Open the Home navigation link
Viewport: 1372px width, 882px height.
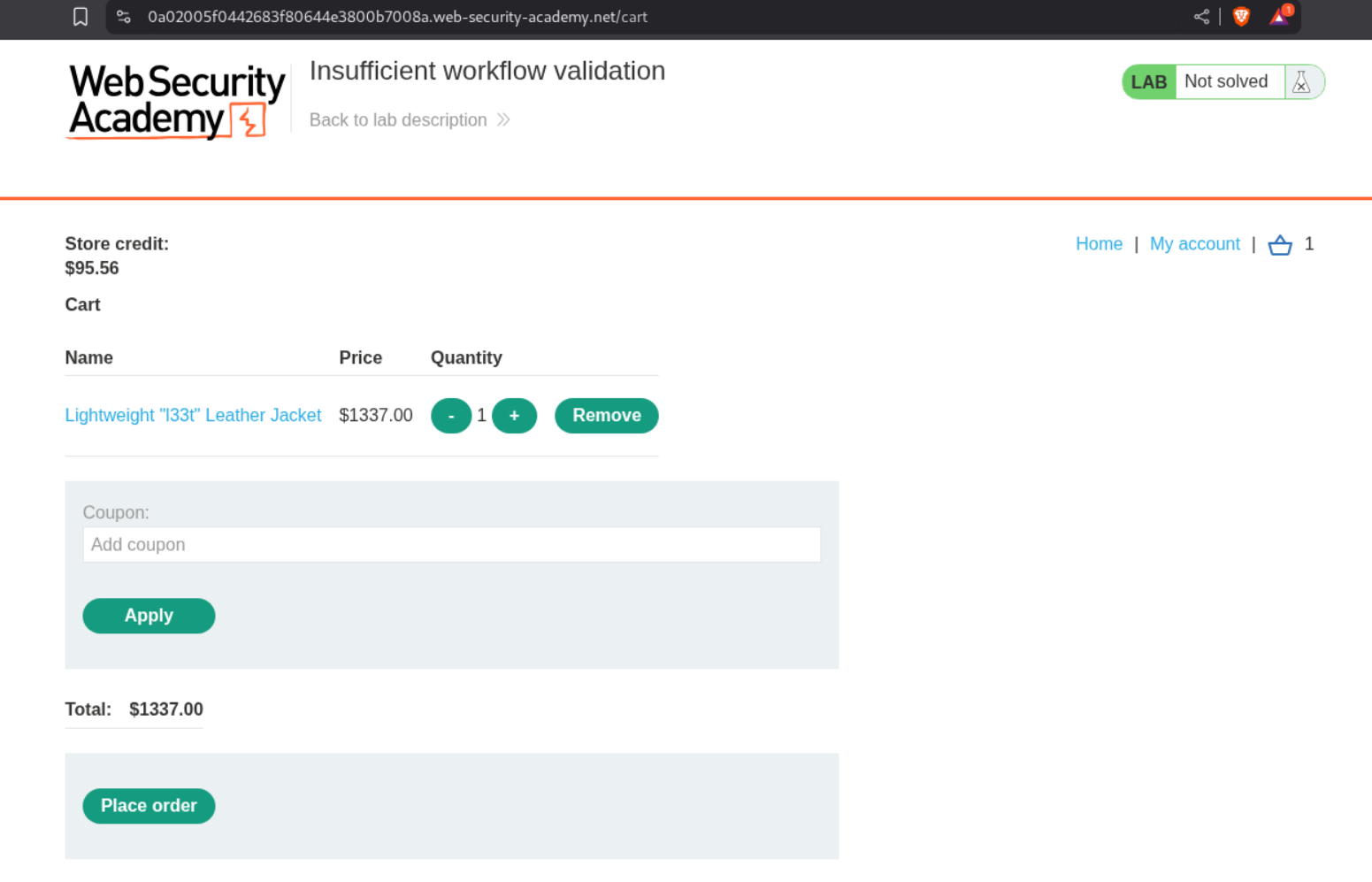(x=1099, y=244)
